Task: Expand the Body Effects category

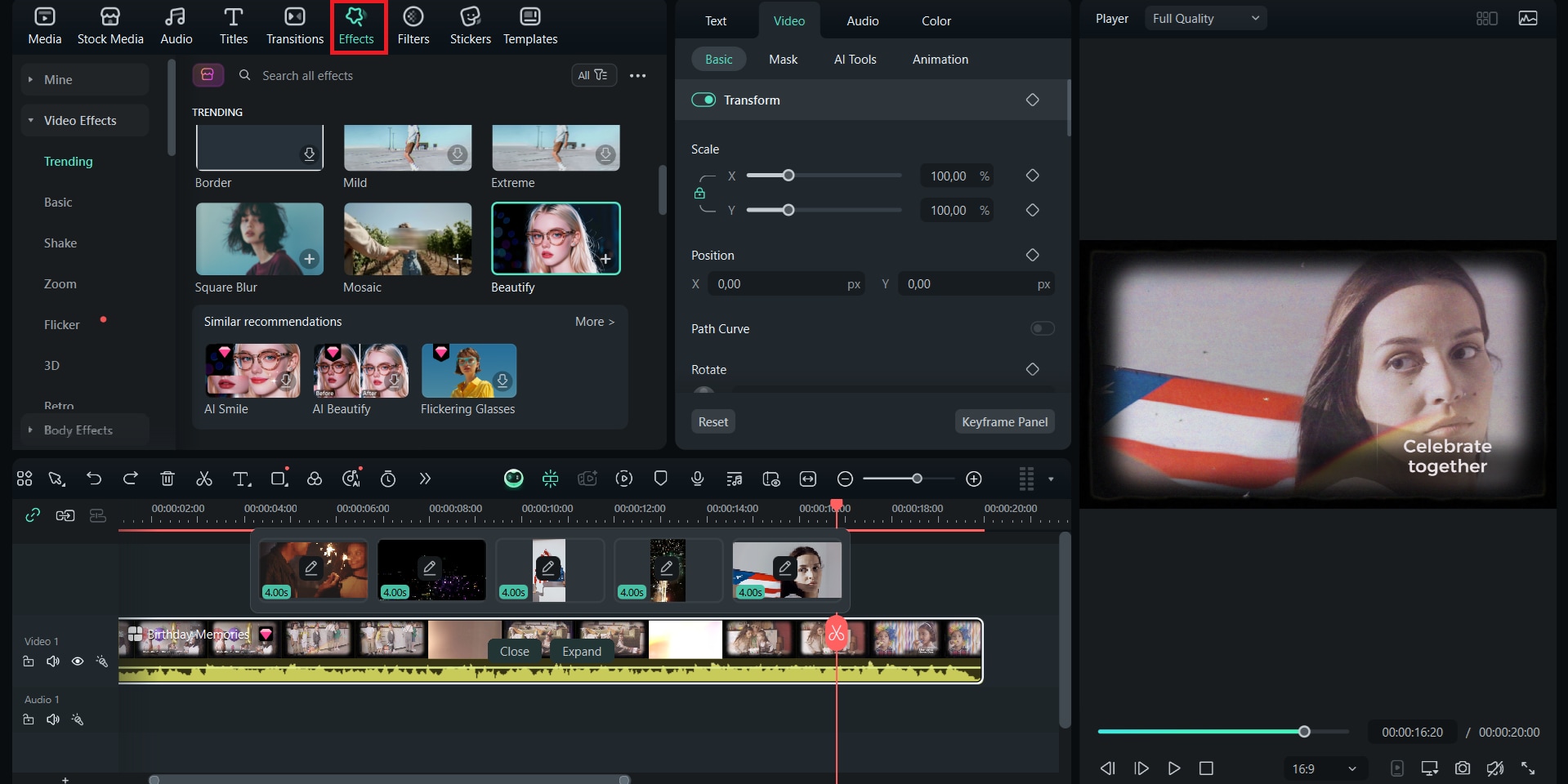Action: tap(85, 430)
